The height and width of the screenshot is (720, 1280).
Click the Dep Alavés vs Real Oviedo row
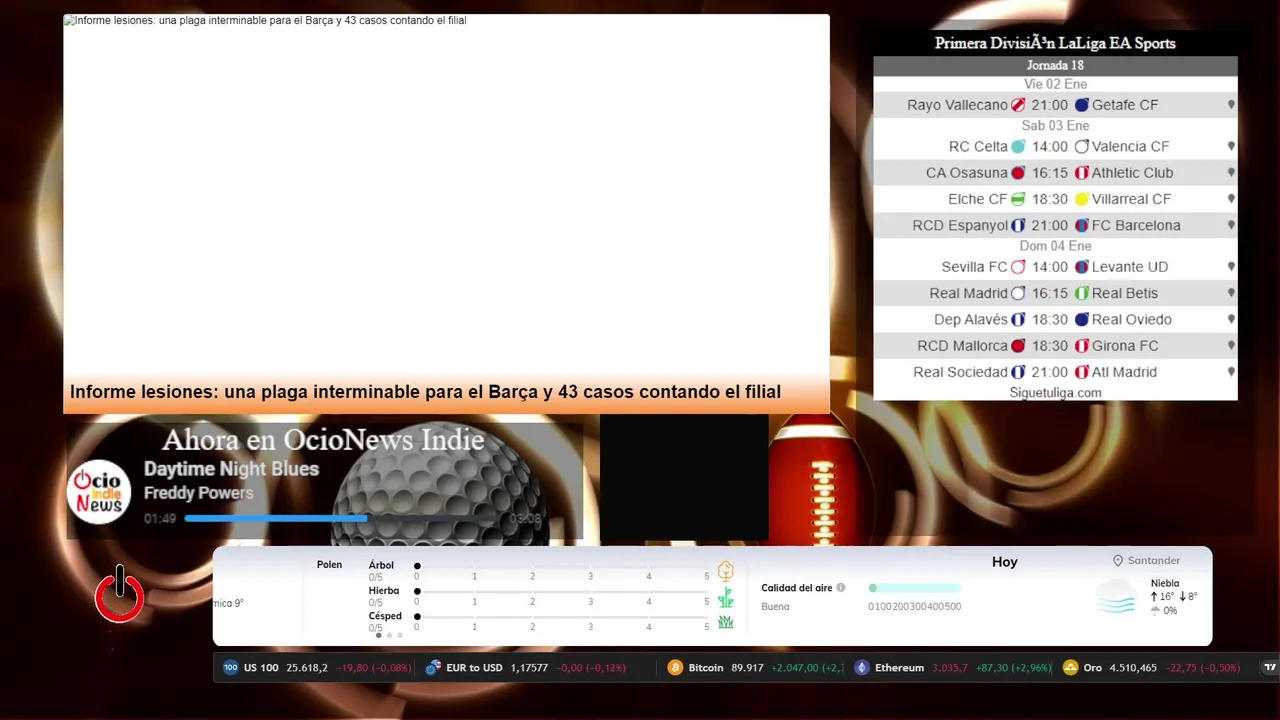[x=1055, y=320]
